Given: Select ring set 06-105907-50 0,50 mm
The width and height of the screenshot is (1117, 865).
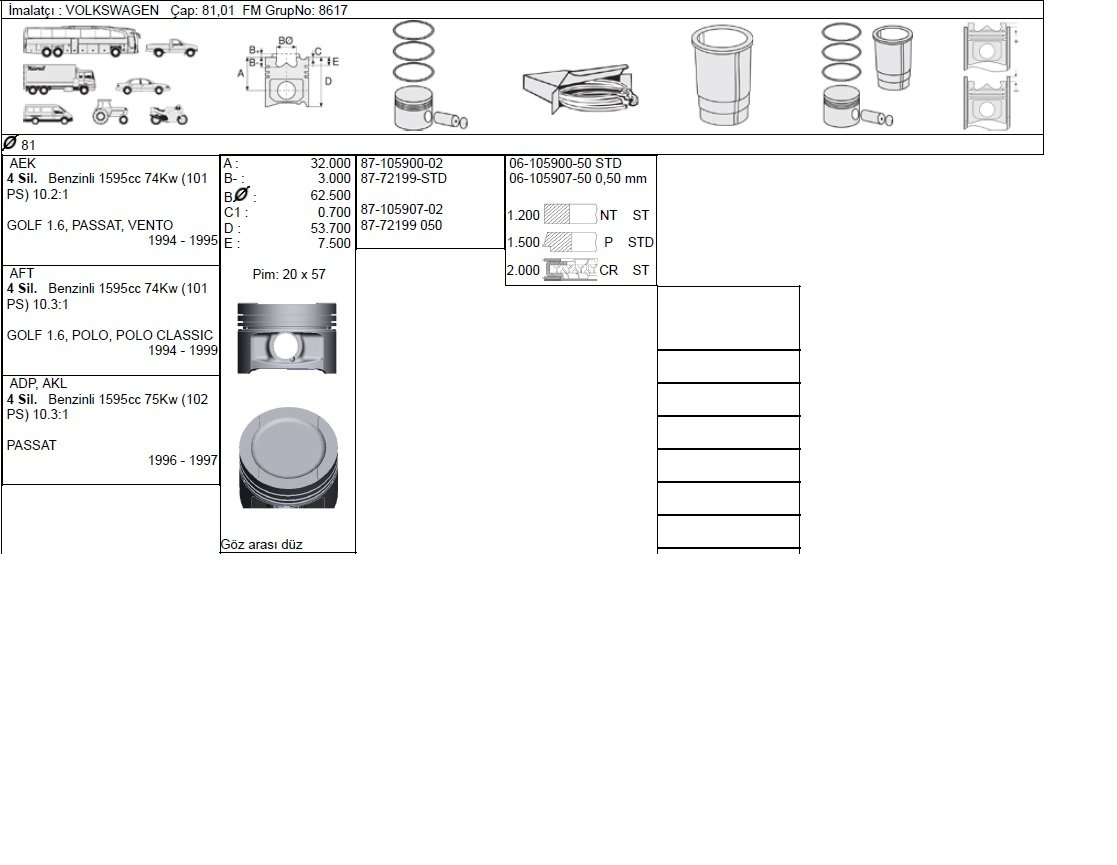Looking at the screenshot, I should click(578, 178).
